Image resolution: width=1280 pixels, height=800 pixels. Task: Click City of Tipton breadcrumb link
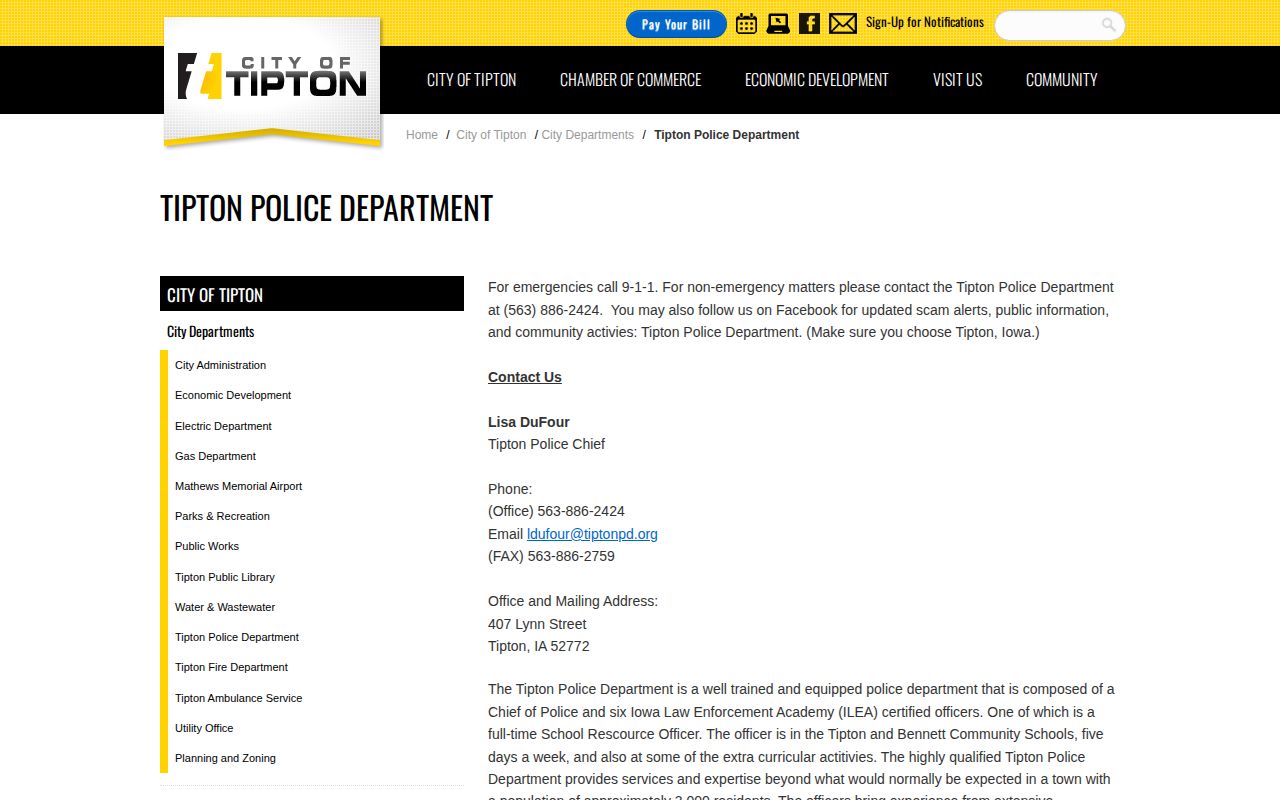[x=491, y=135]
